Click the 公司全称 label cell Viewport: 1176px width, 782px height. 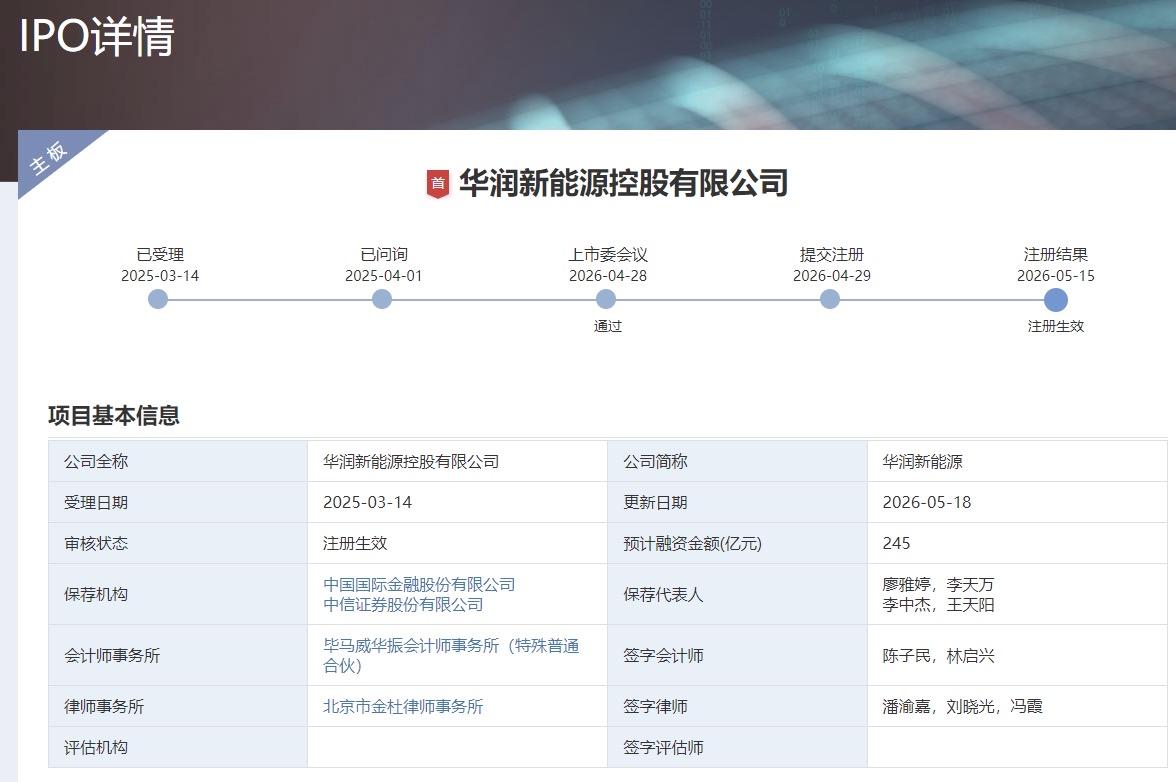click(178, 461)
